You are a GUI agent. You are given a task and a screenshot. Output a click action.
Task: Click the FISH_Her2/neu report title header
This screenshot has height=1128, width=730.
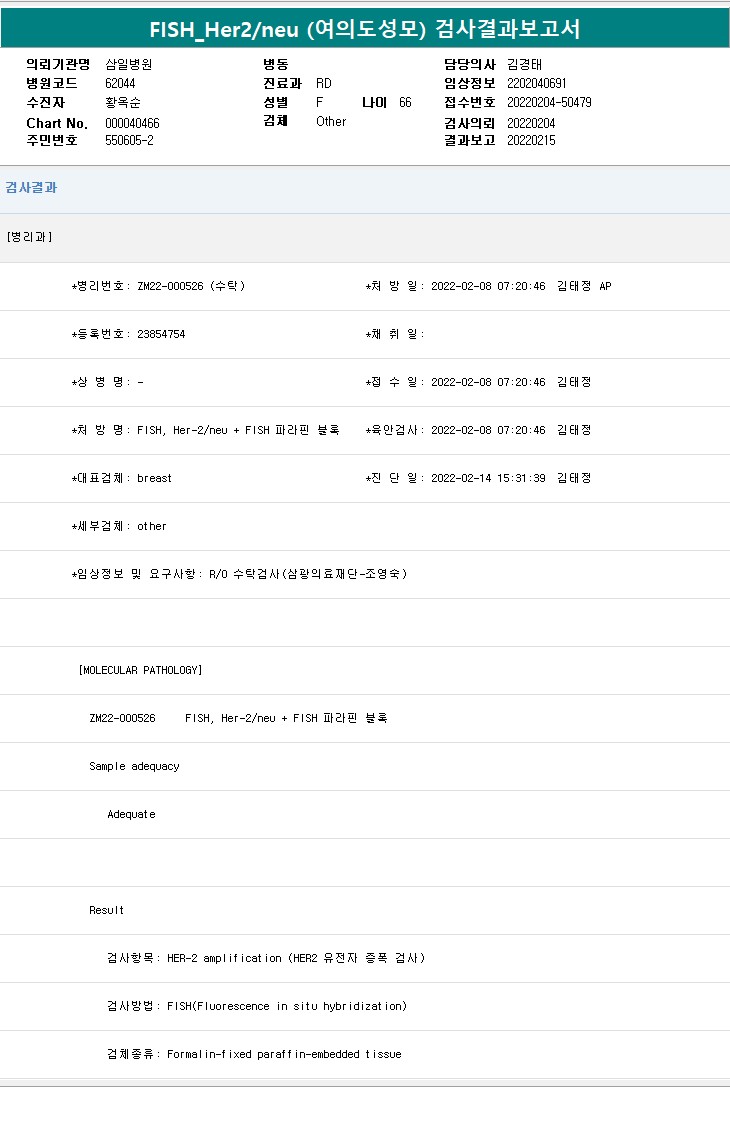tap(365, 29)
